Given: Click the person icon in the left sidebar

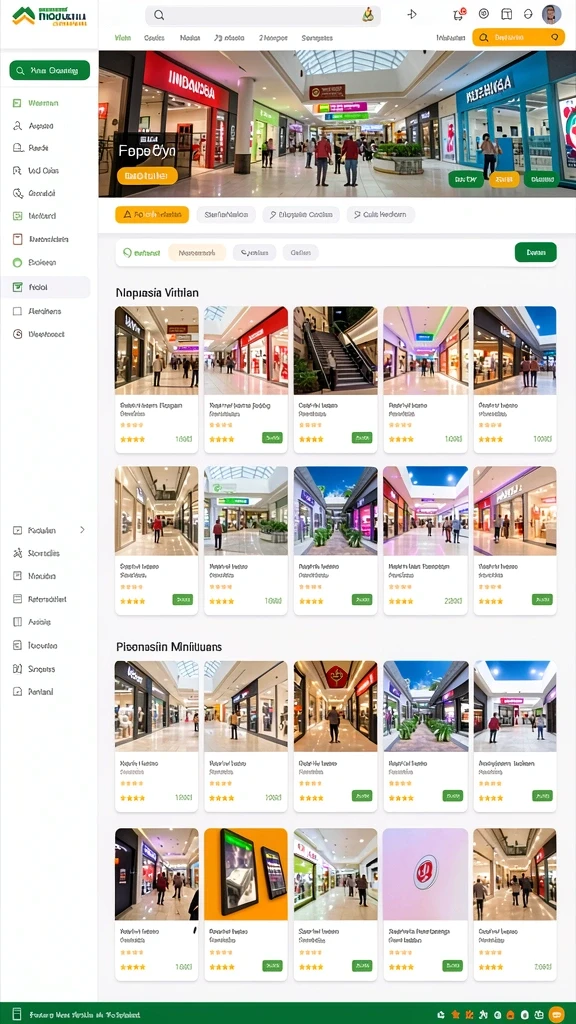Looking at the screenshot, I should (18, 125).
